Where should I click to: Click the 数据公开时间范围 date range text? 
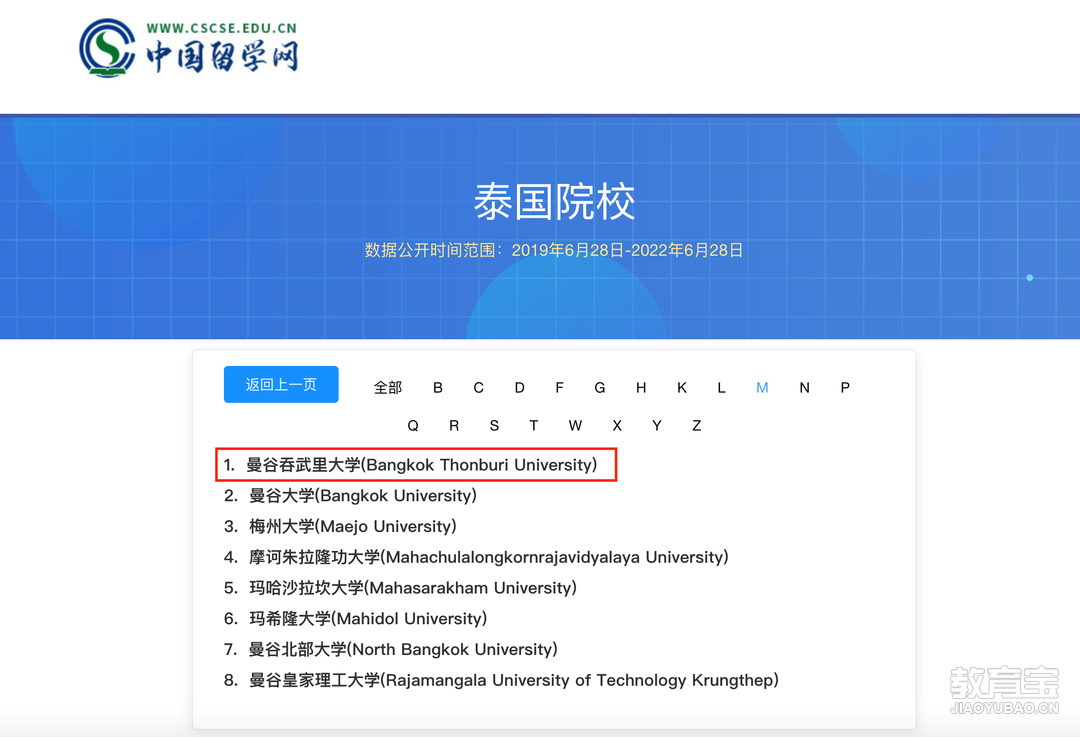(554, 250)
